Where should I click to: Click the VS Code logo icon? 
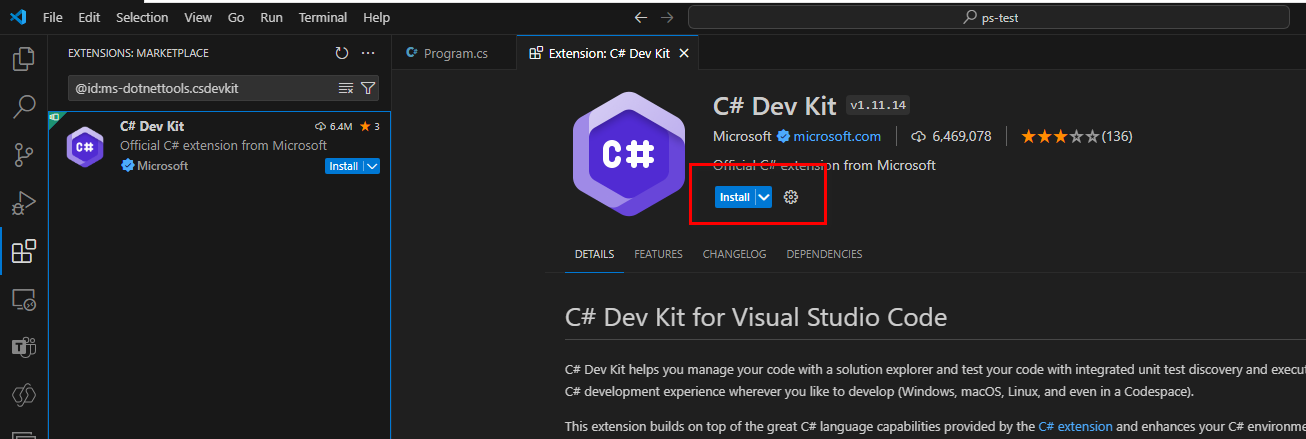tap(17, 17)
